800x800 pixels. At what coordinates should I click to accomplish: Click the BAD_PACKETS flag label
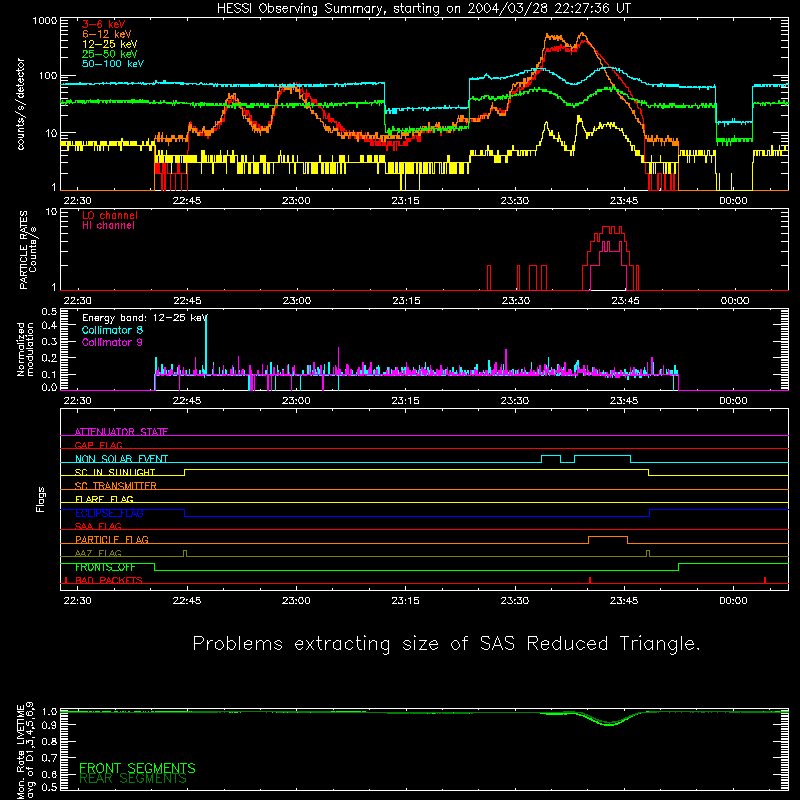pyautogui.click(x=109, y=580)
